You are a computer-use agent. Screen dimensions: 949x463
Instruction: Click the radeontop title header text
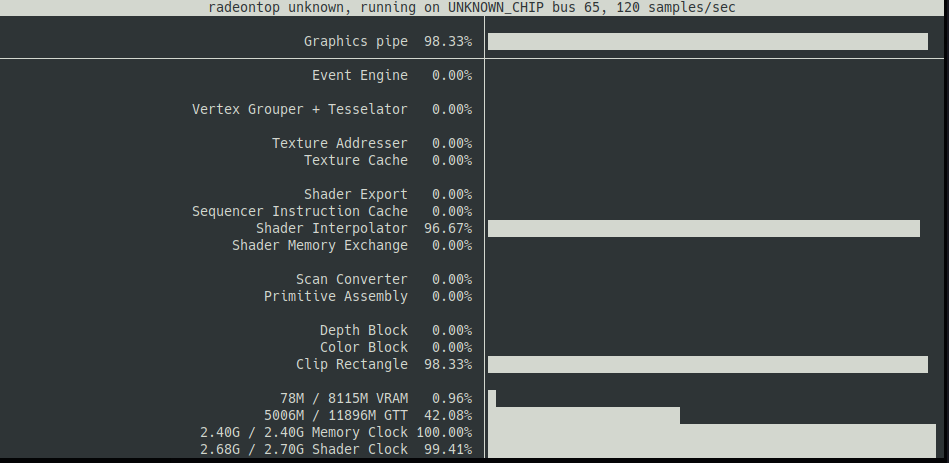472,7
